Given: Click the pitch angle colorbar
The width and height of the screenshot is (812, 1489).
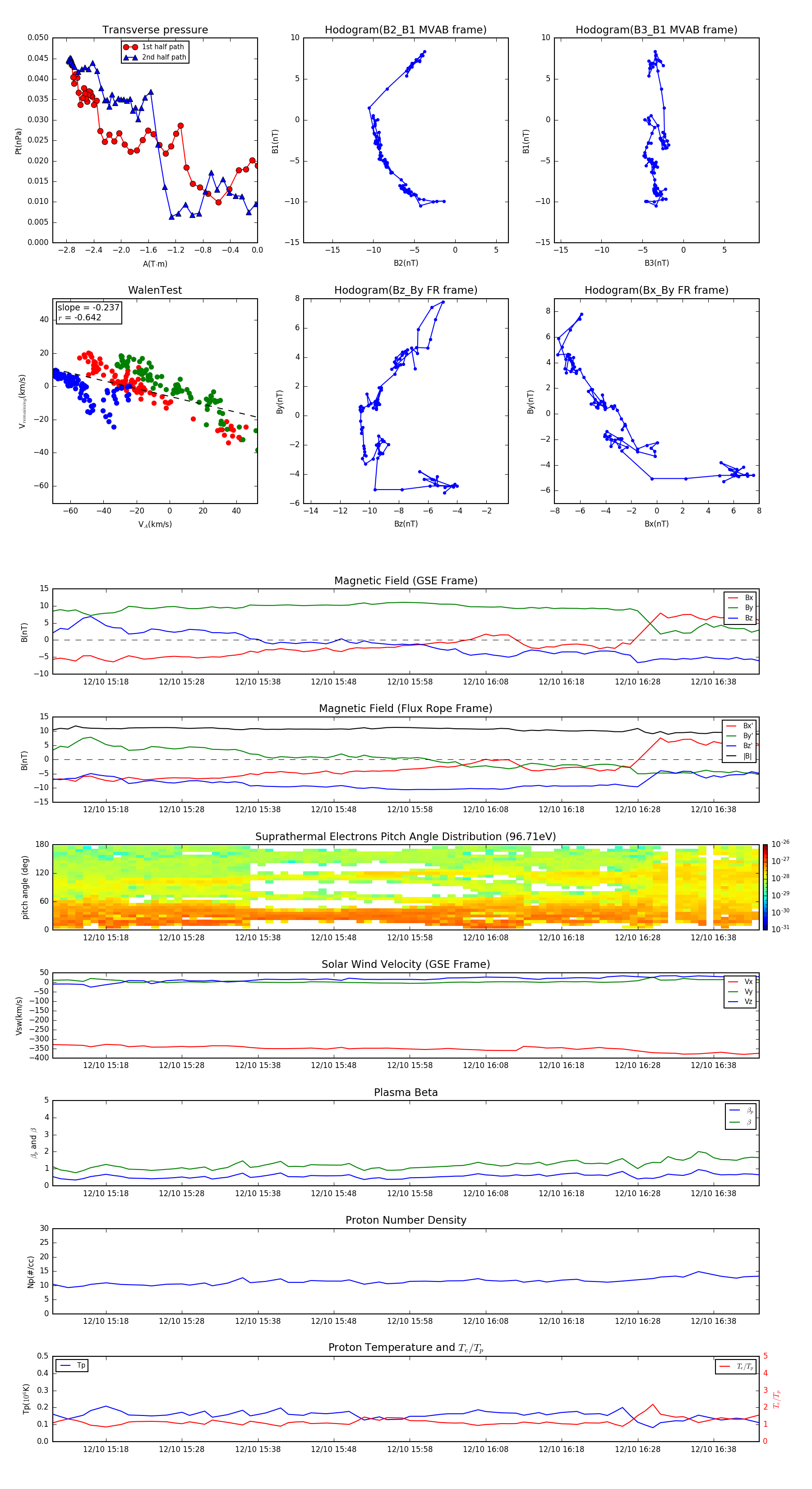Looking at the screenshot, I should (765, 887).
